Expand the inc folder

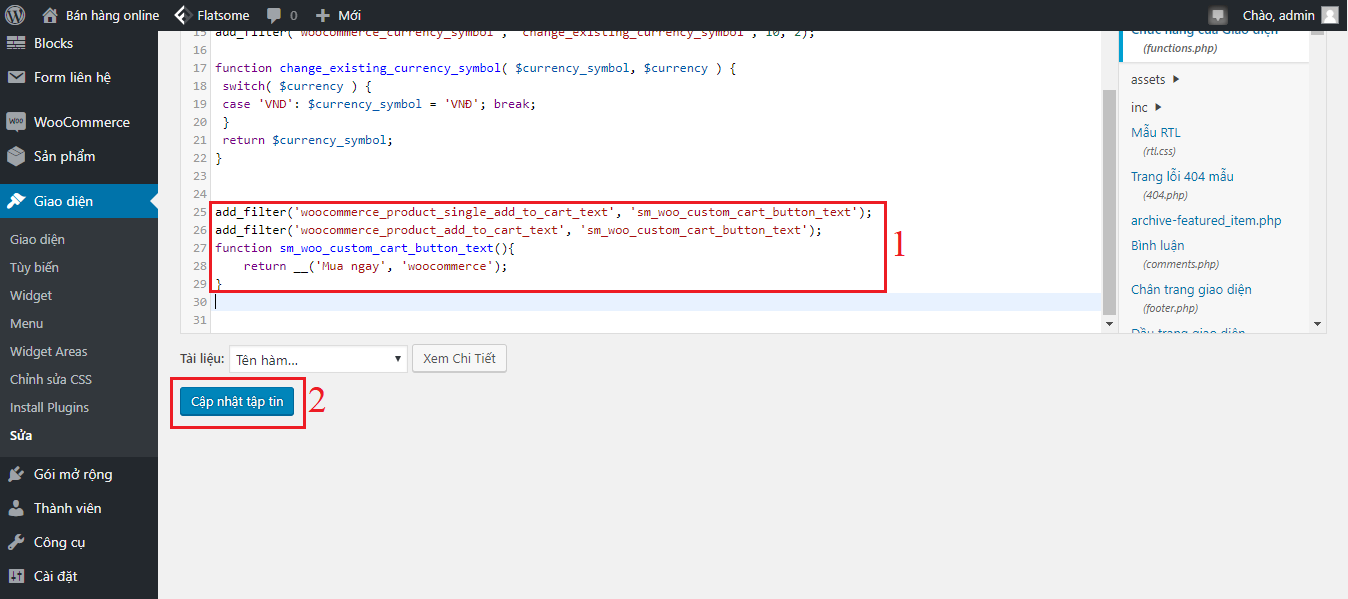pos(1146,107)
